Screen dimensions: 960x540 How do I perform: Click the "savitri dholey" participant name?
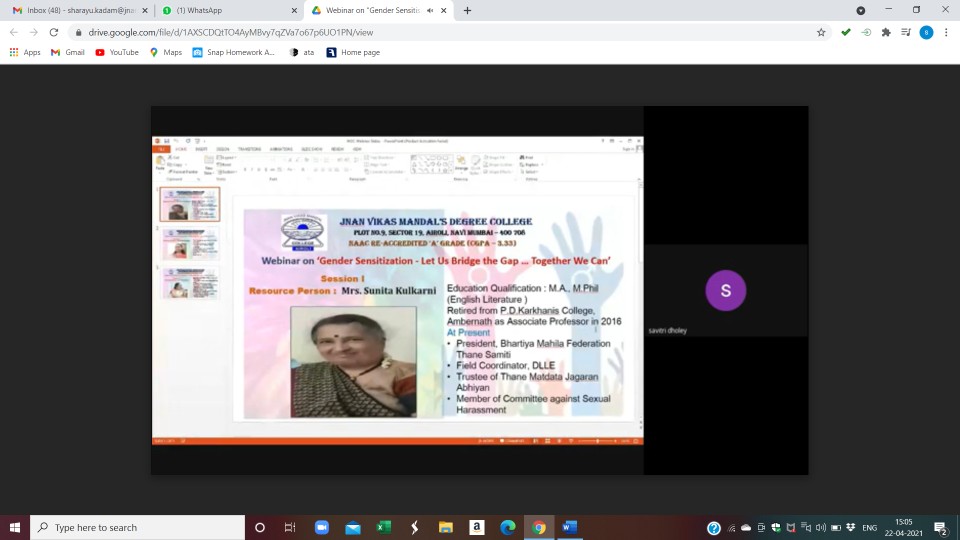tap(667, 331)
